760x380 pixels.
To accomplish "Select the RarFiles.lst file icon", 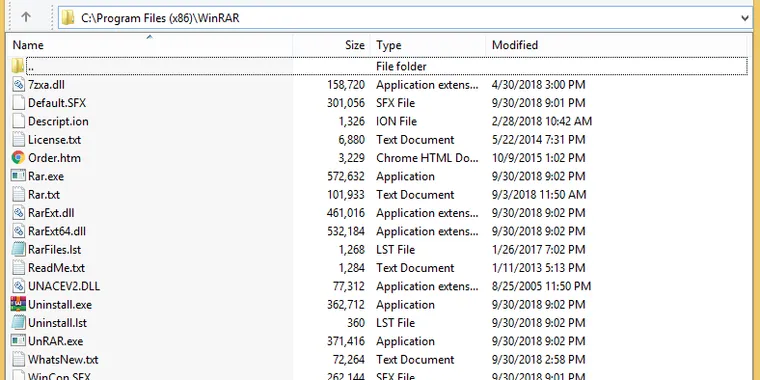I will click(x=18, y=250).
